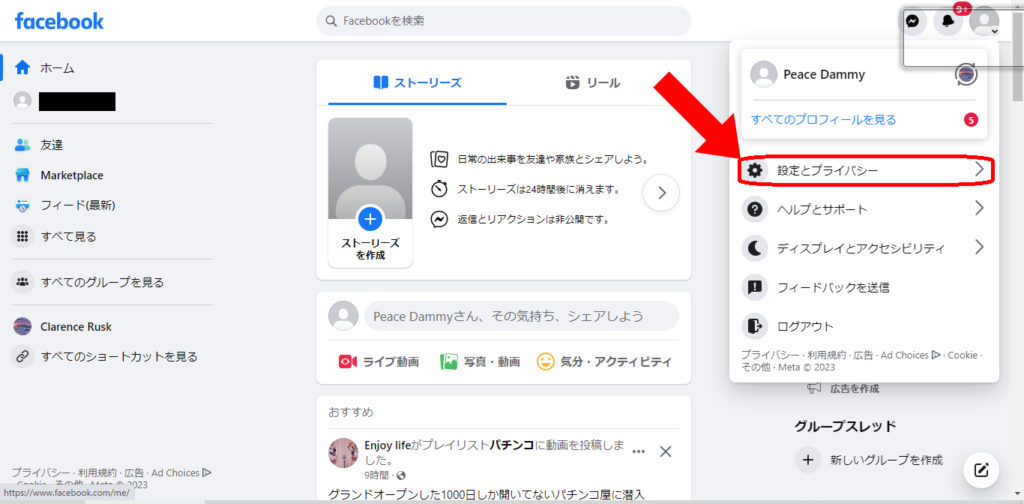Click the post composer text field
The image size is (1024, 504).
[521, 316]
